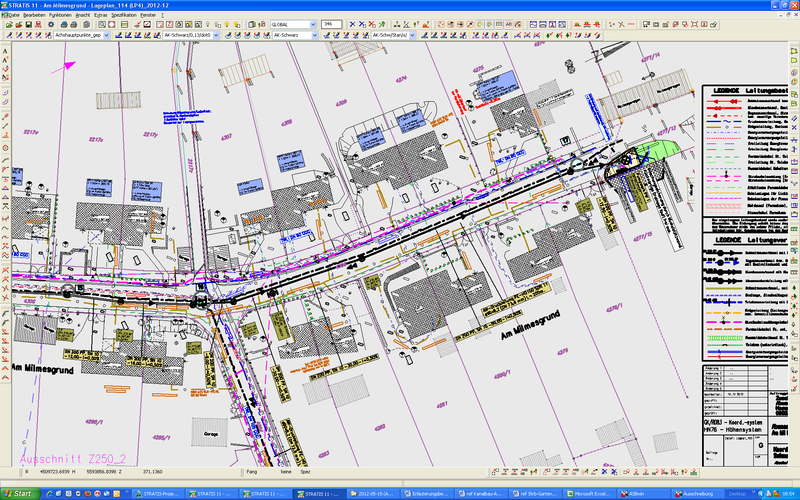
Task: Click the 'Ausschnitt Z250_2' label on the plan
Action: pos(72,459)
